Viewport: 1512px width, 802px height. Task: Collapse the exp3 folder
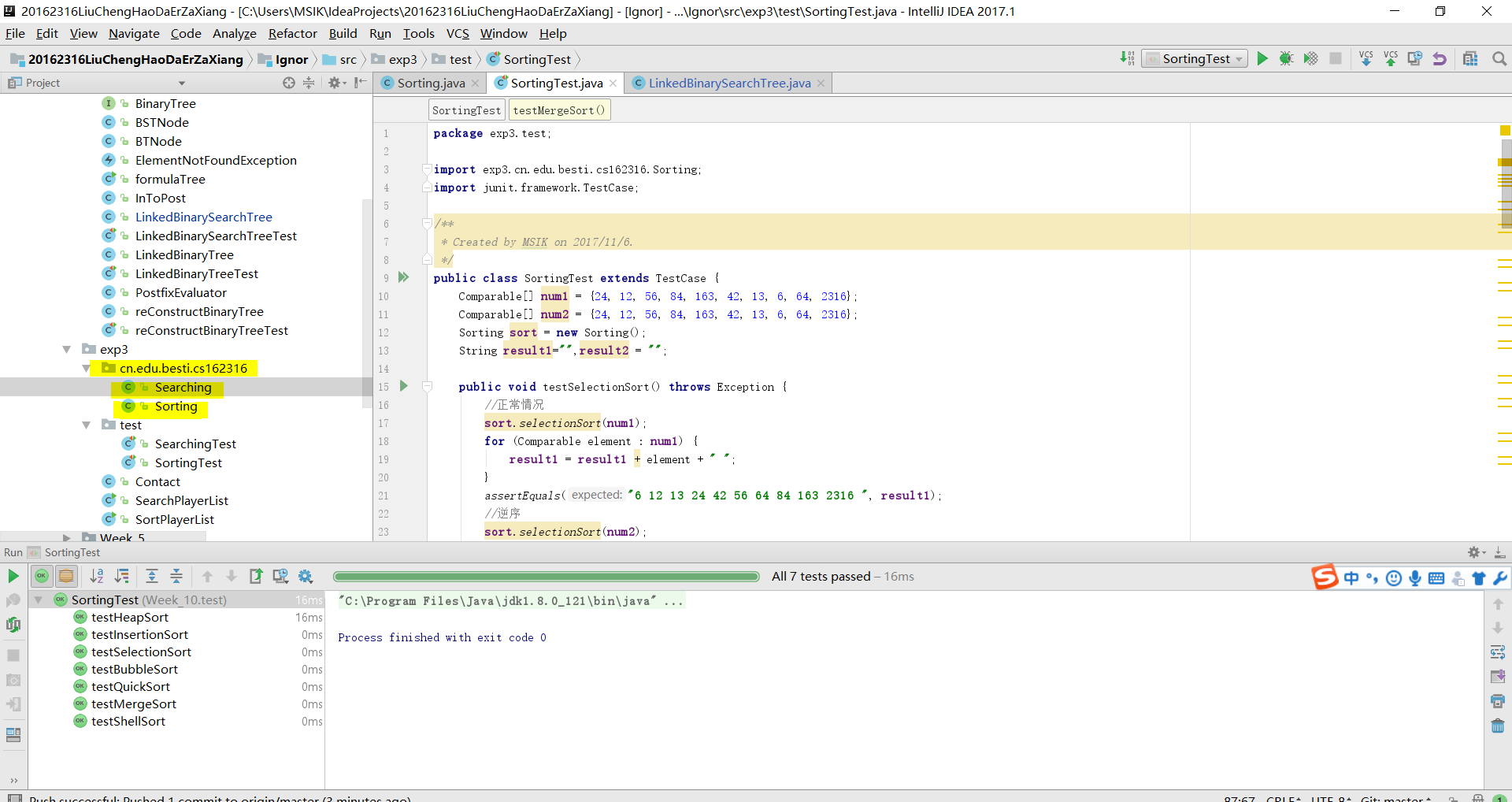click(67, 349)
